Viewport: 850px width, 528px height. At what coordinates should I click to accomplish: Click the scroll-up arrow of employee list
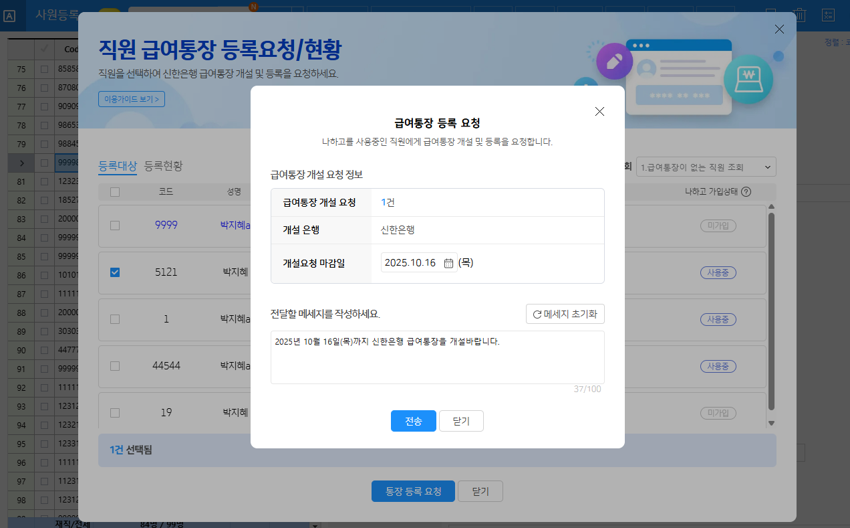click(x=771, y=207)
